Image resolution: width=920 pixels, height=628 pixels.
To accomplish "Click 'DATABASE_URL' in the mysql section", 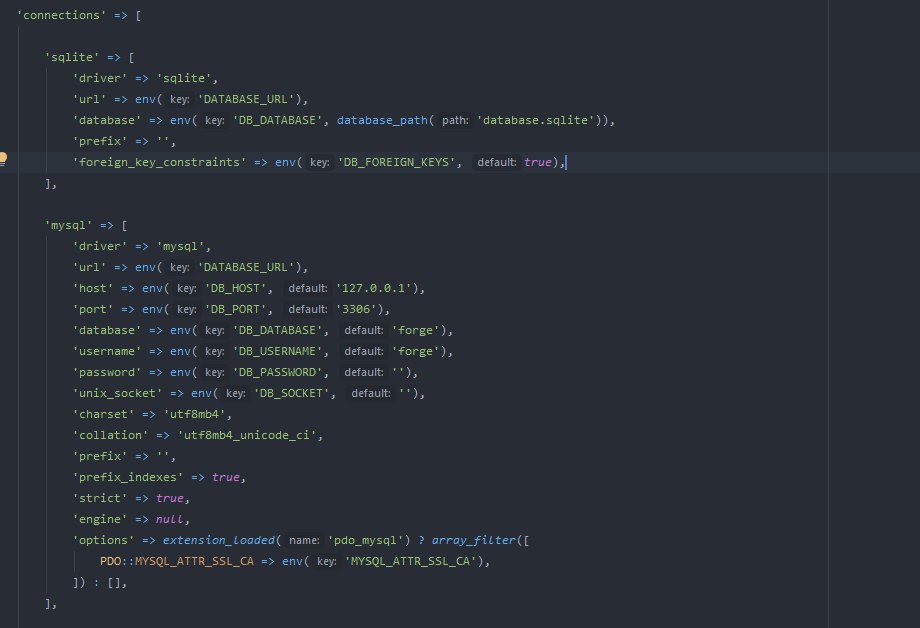I will pyautogui.click(x=245, y=267).
